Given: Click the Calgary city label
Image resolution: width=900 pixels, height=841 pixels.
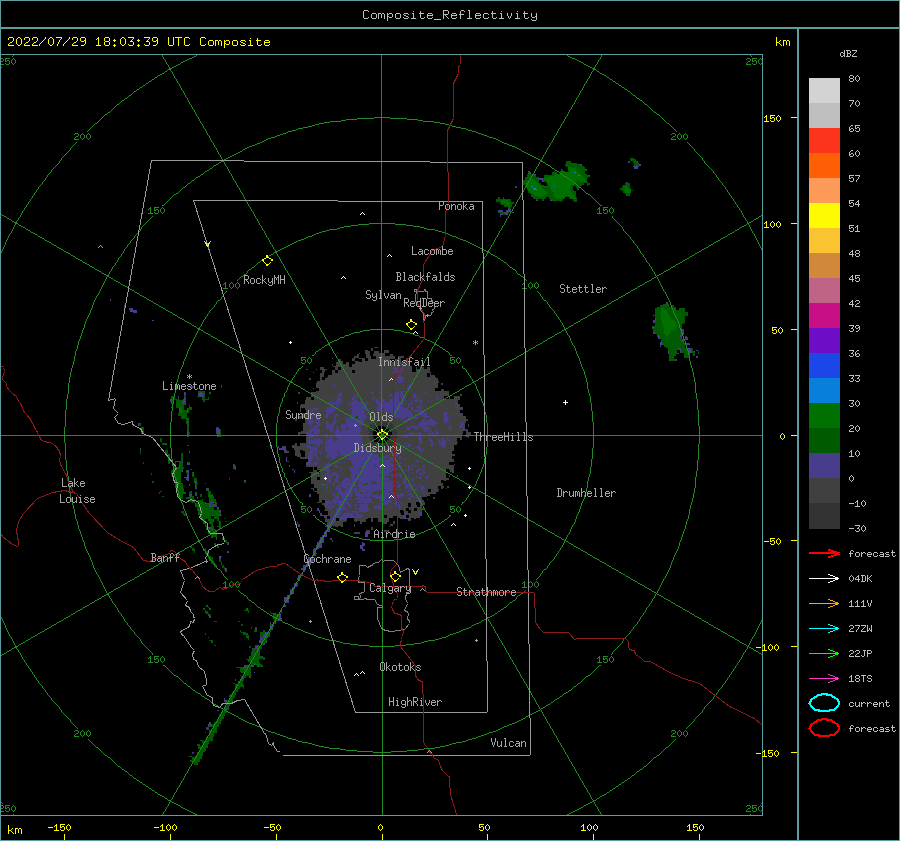Looking at the screenshot, I should pos(390,588).
